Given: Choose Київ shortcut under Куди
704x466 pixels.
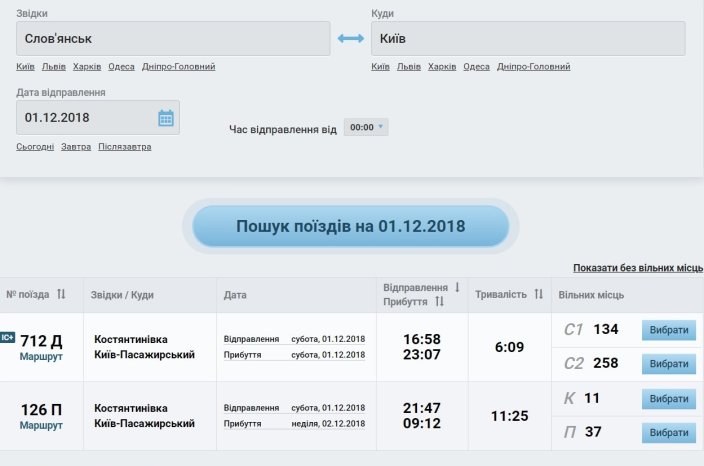Looking at the screenshot, I should [x=380, y=66].
